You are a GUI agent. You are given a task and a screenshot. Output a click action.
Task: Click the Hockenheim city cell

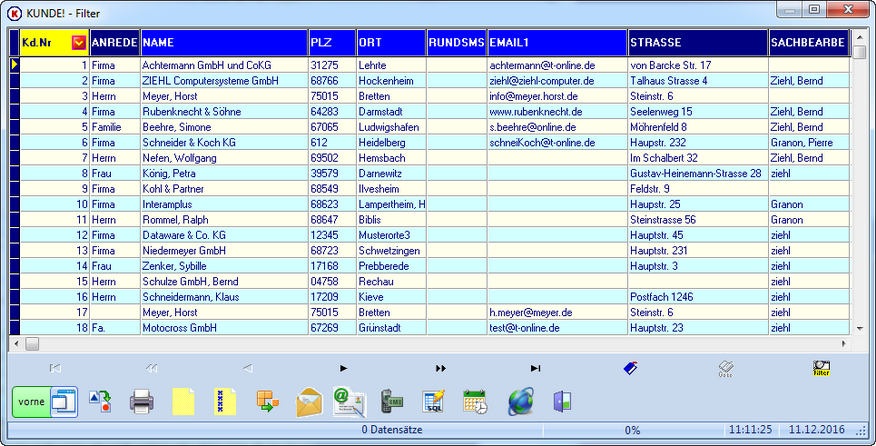click(x=392, y=81)
